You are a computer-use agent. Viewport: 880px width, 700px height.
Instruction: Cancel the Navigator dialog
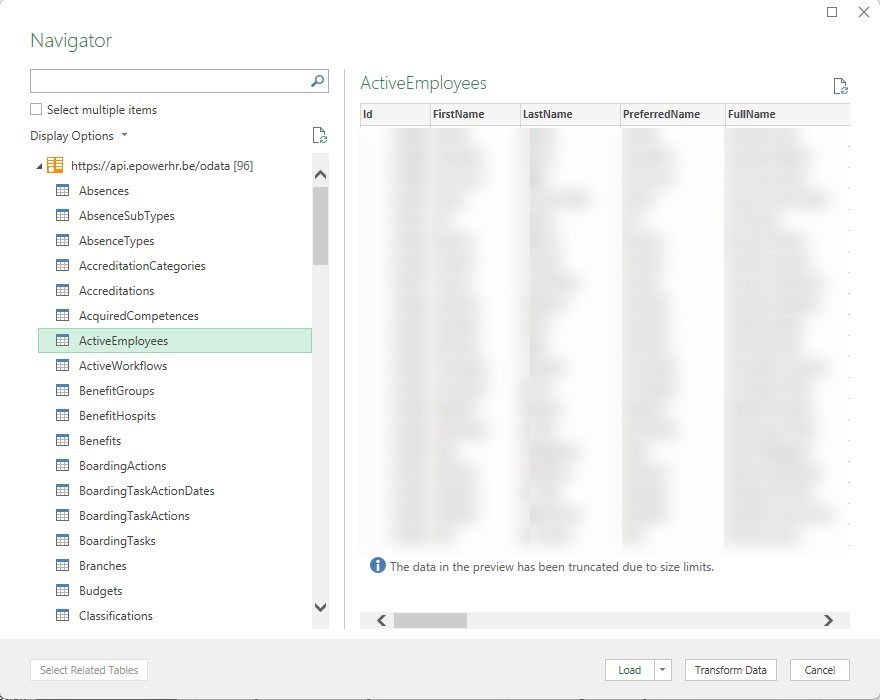[819, 670]
